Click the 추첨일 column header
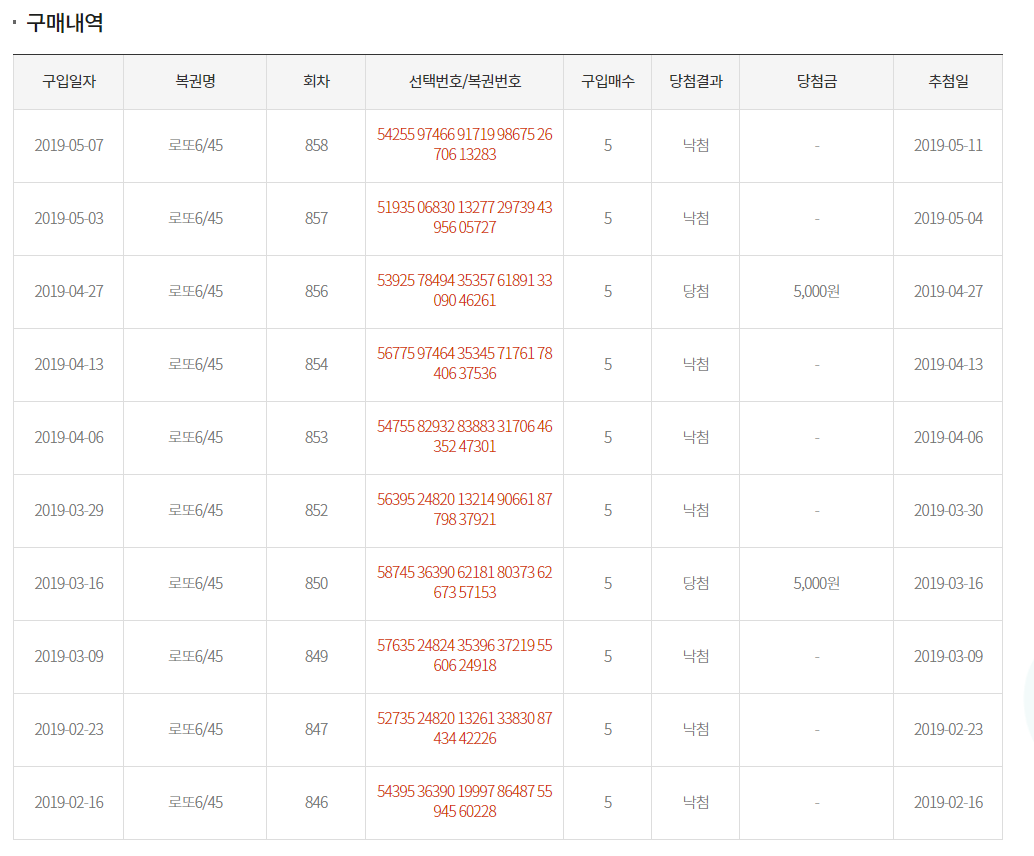The image size is (1034, 856). tap(948, 82)
